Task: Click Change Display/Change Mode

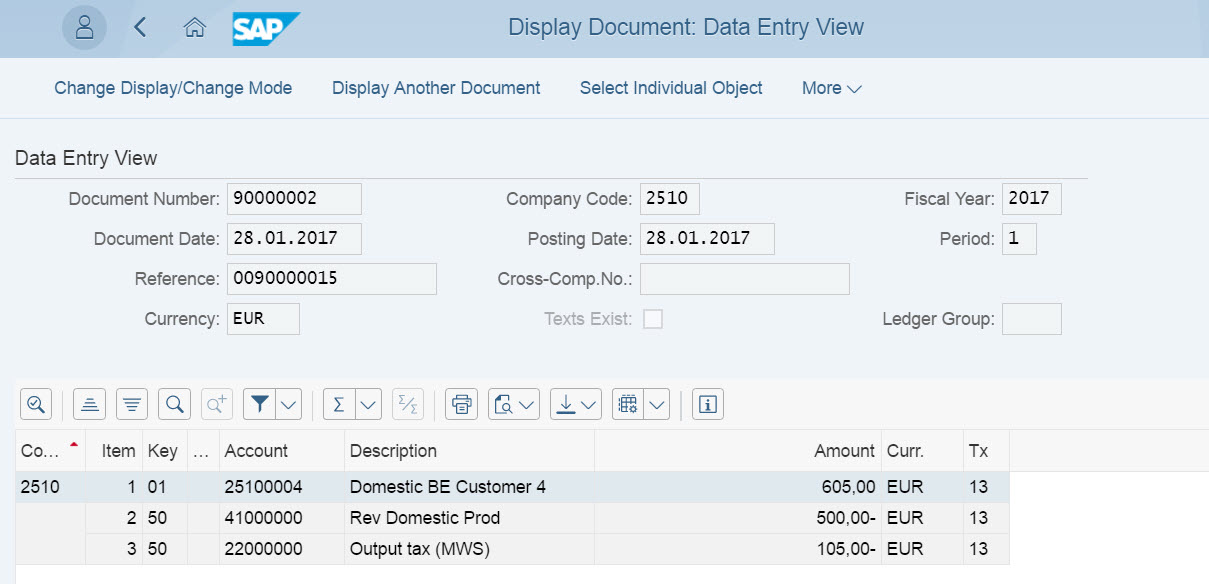Action: point(173,88)
